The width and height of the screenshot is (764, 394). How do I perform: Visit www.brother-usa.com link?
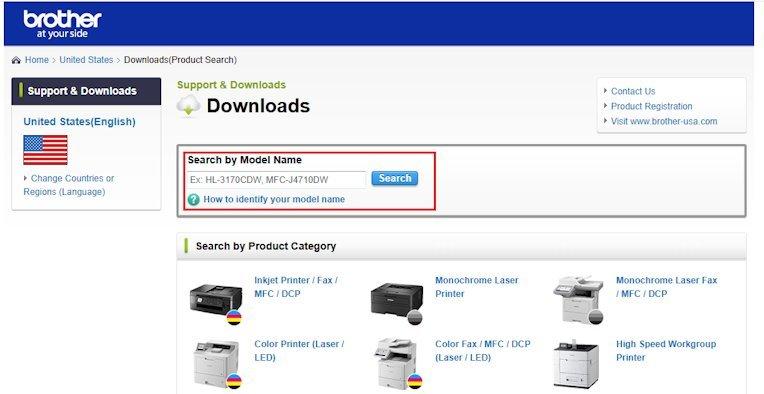(x=664, y=121)
